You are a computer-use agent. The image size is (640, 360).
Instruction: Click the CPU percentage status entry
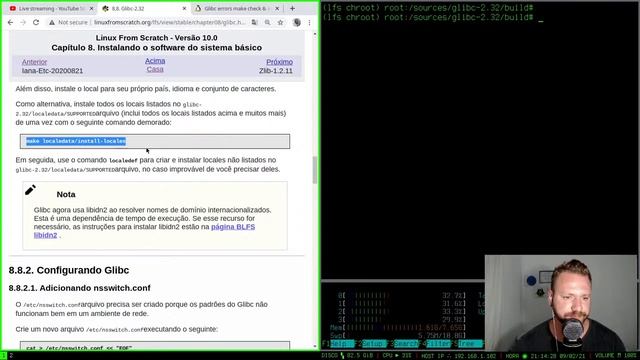397,356
